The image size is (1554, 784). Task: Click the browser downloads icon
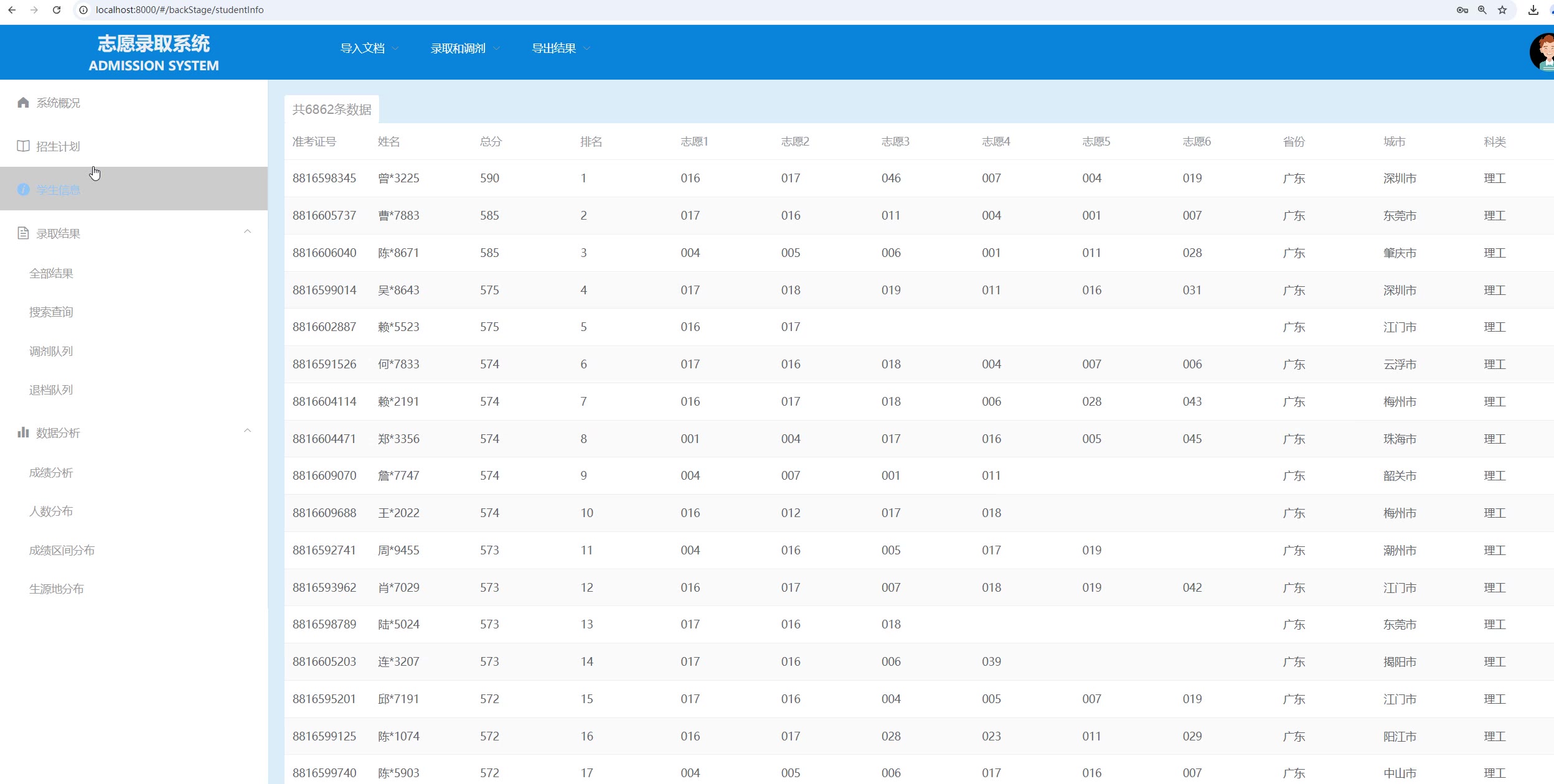tap(1533, 10)
